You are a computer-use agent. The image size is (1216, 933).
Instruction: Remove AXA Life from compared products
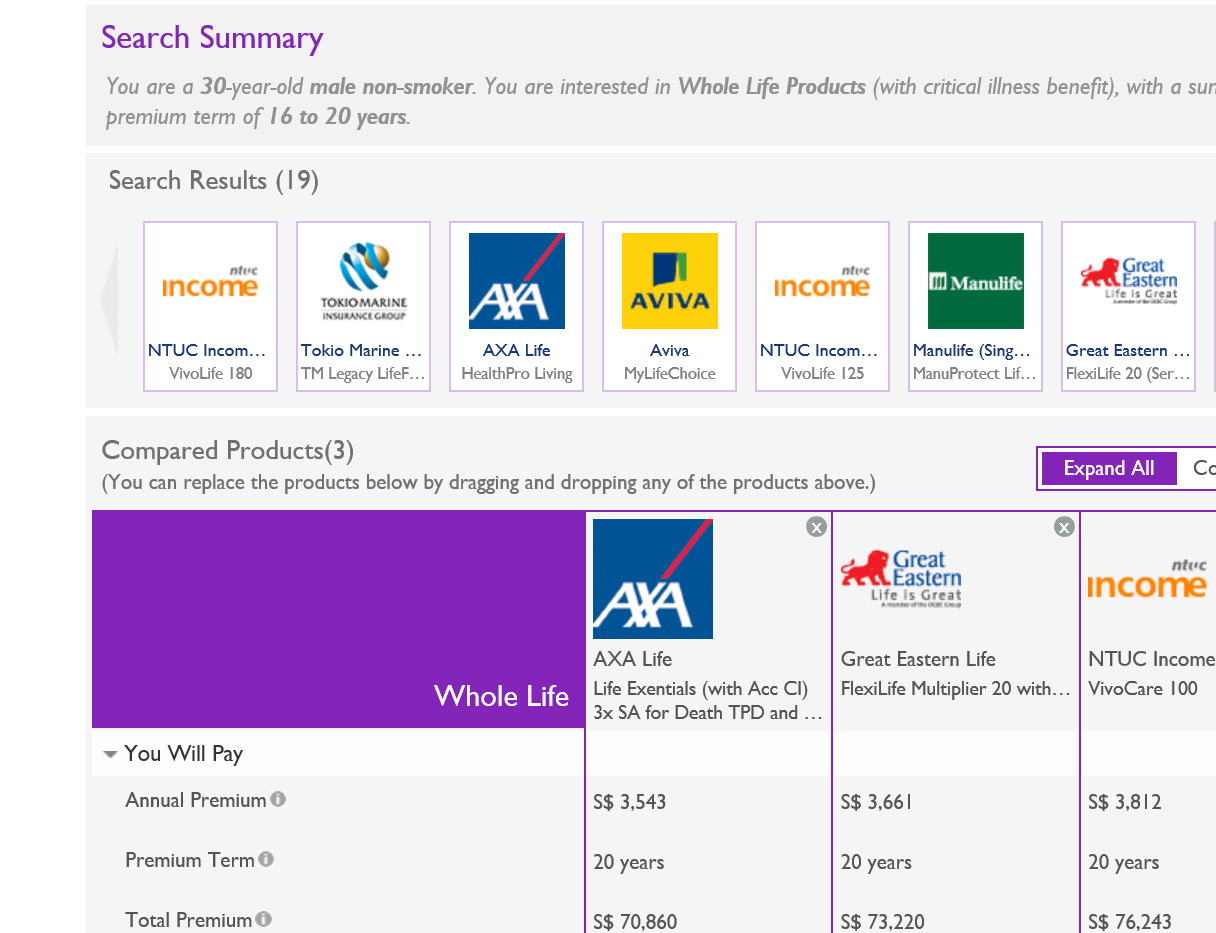(x=816, y=527)
